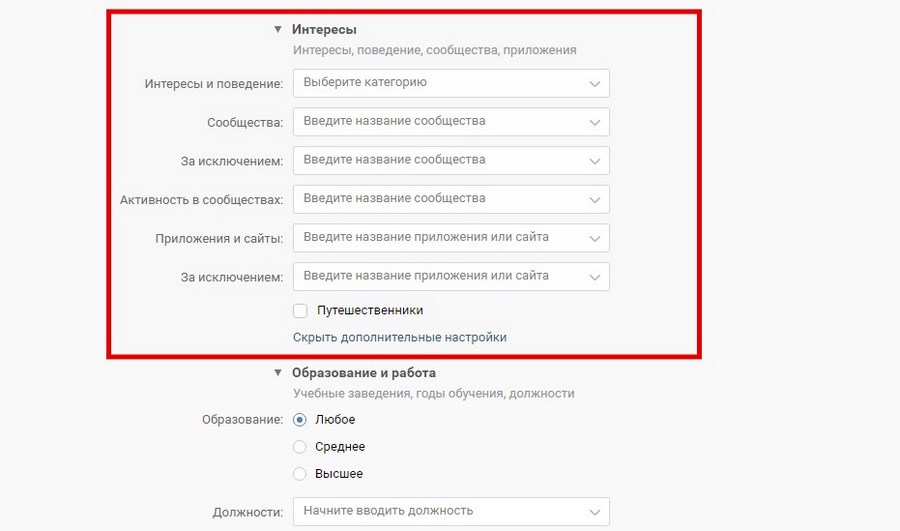
Task: Focus the Должности position input field
Action: [451, 511]
